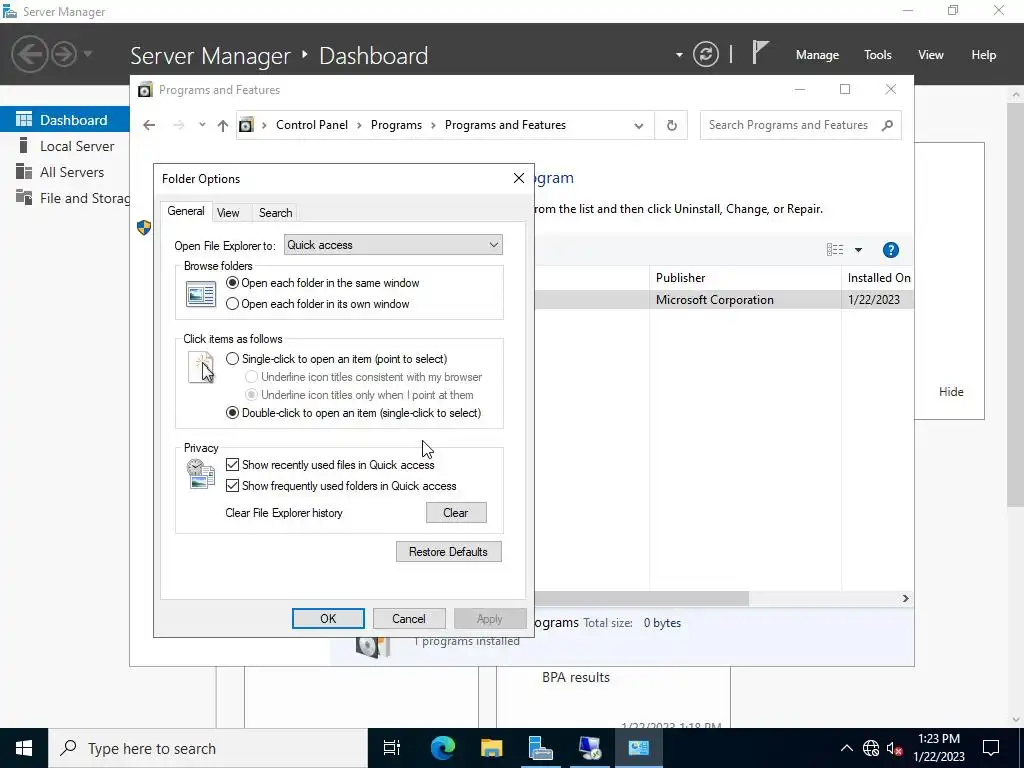Expand the view options dropdown arrow

(858, 250)
